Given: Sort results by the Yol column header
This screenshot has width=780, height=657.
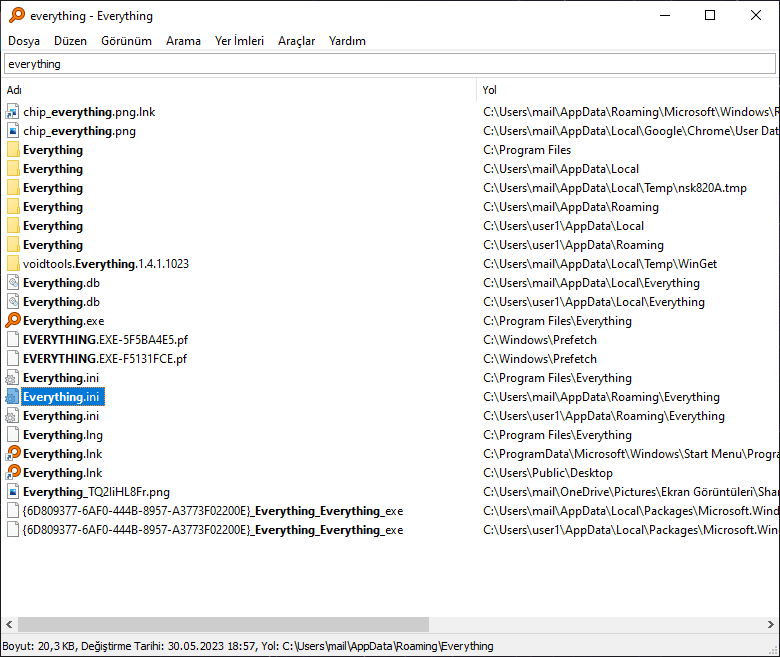Looking at the screenshot, I should point(628,90).
